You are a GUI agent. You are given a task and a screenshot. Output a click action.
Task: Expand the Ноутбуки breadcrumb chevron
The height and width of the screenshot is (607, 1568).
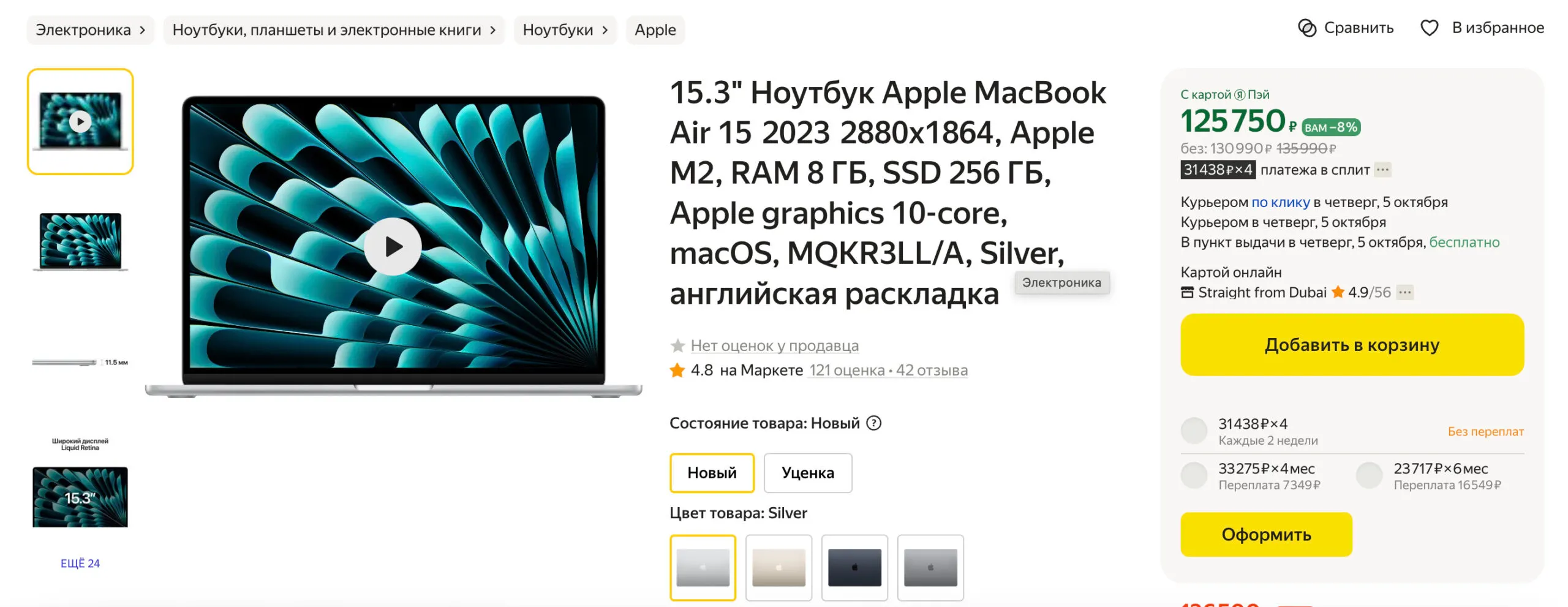coord(605,30)
